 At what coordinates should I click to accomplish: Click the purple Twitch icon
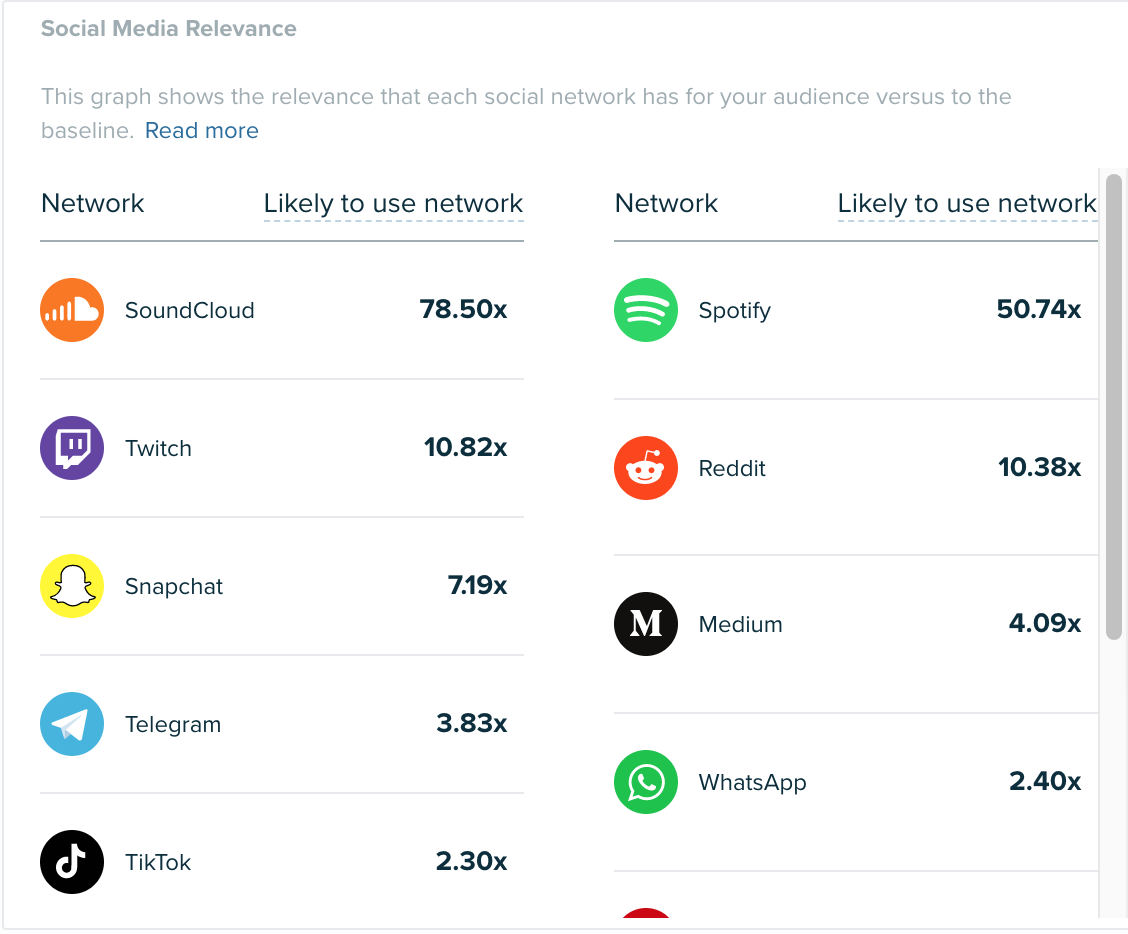(x=72, y=448)
